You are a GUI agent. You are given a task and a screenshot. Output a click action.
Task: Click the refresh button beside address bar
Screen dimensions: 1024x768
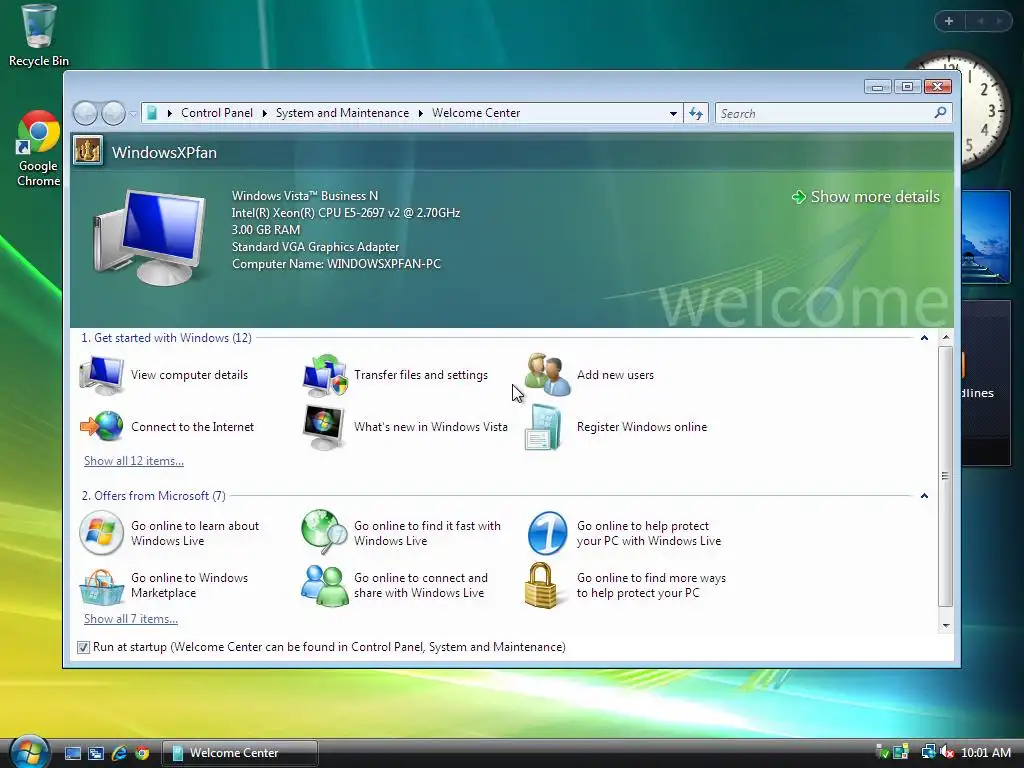[696, 114]
